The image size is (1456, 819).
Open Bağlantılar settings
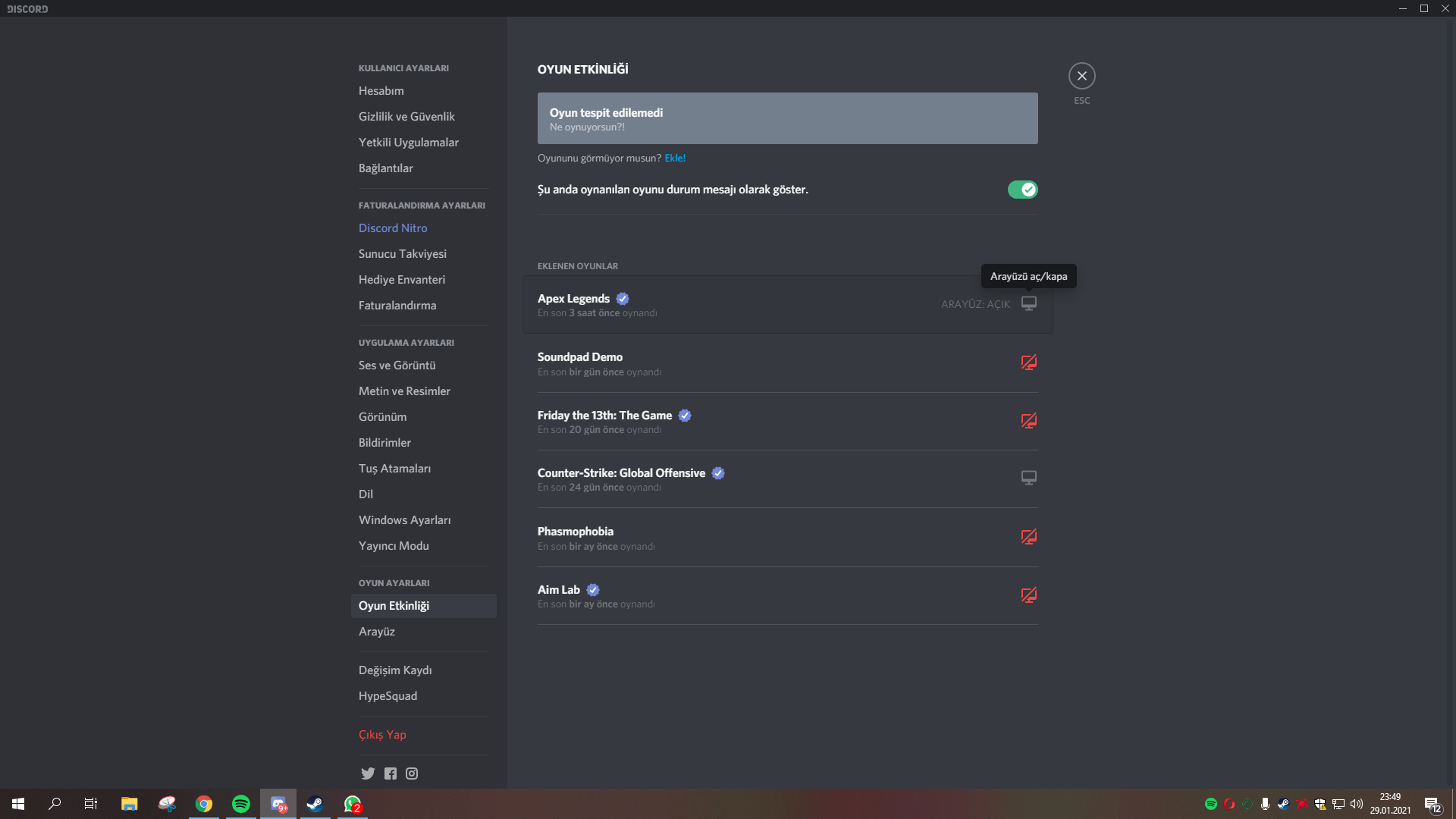point(423,168)
